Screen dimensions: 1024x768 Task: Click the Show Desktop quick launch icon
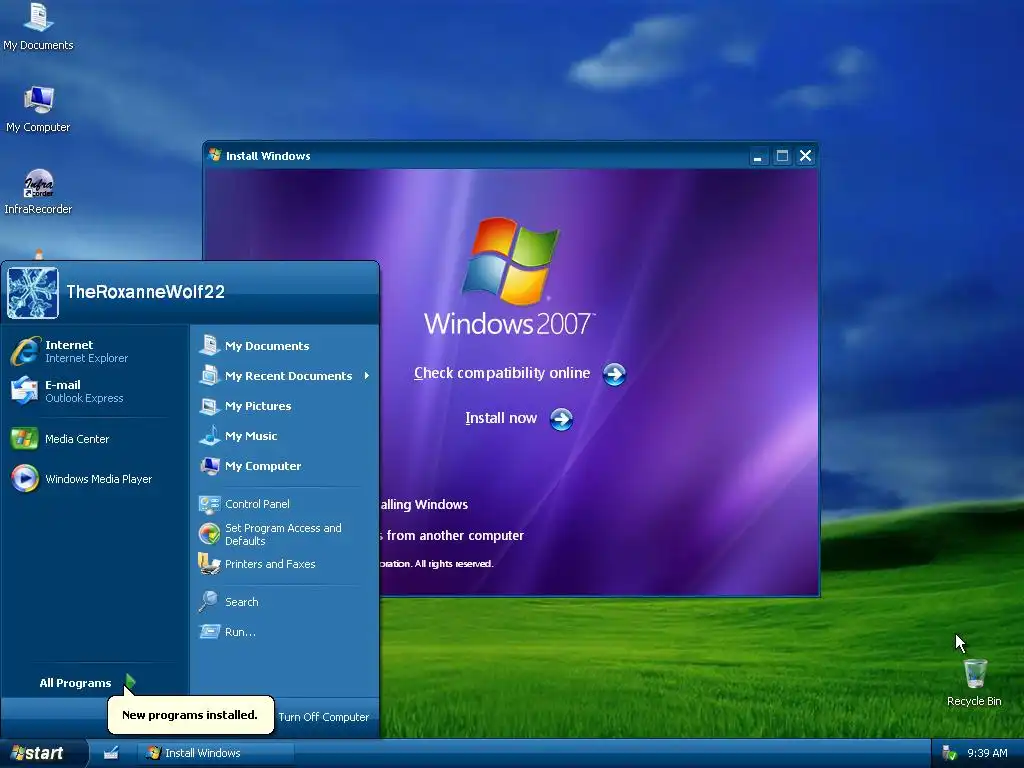point(111,753)
